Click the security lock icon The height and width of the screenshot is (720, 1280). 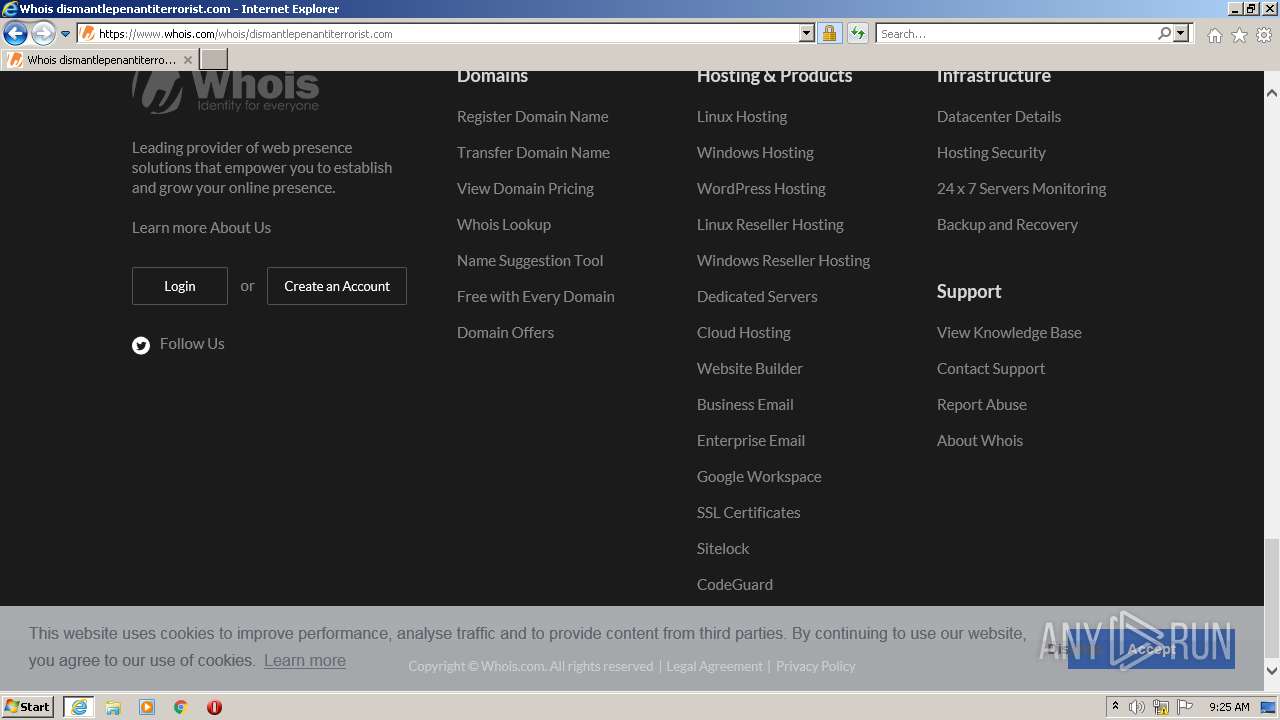coord(829,34)
